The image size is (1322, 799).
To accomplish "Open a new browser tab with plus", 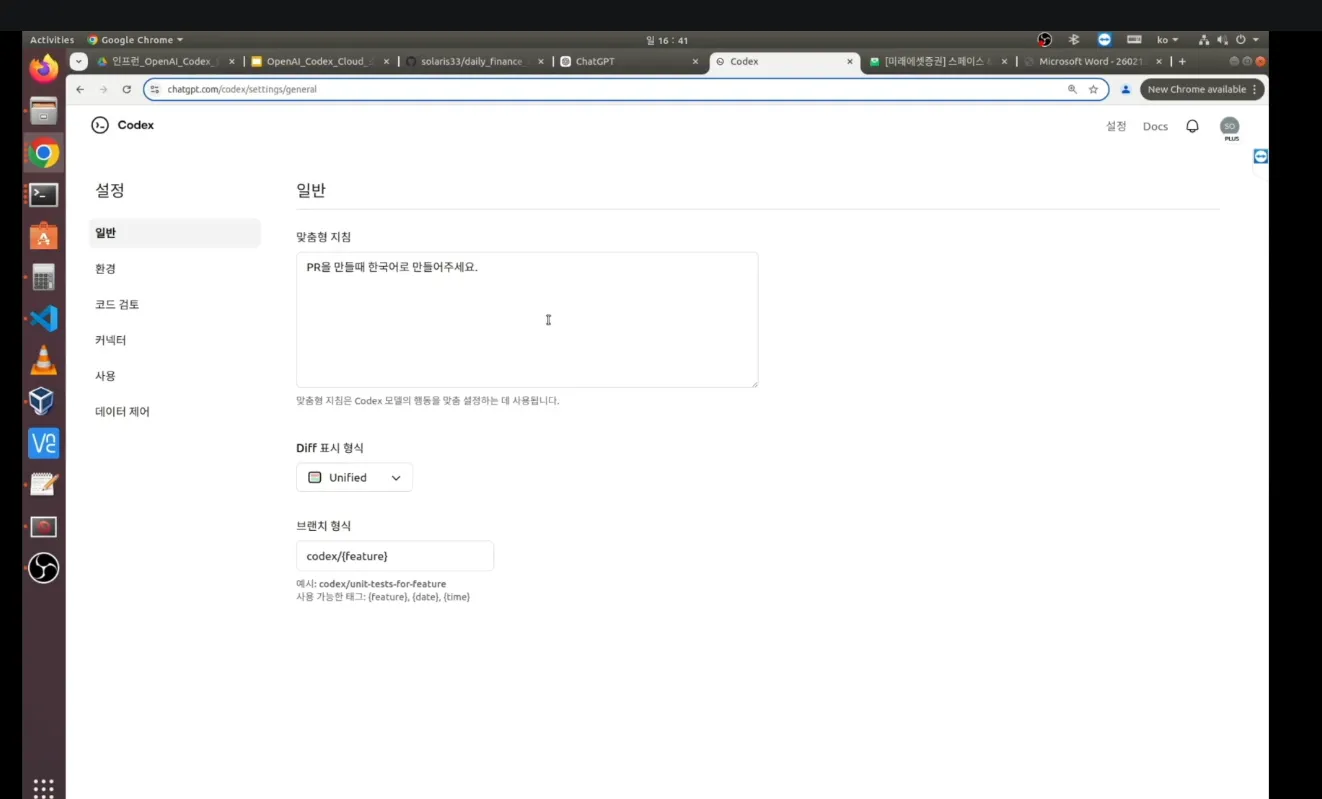I will pyautogui.click(x=1182, y=61).
